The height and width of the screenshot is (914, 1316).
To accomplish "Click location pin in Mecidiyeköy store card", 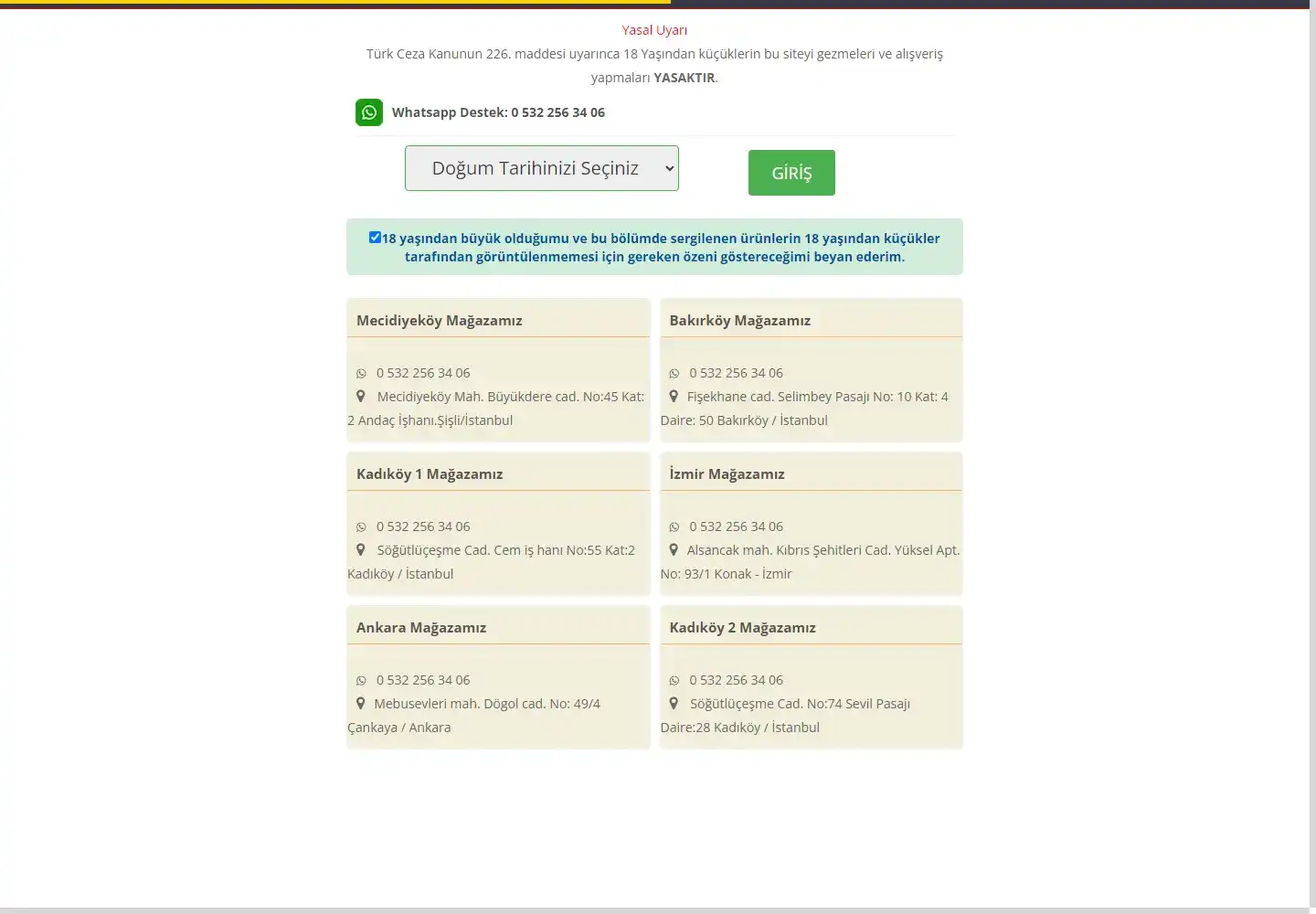I will (x=361, y=397).
